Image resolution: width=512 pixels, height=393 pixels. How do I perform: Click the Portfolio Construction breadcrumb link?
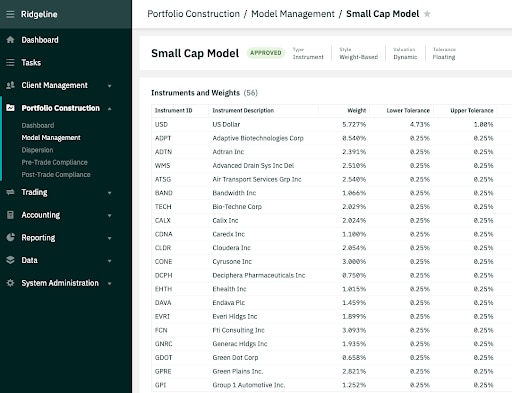[193, 14]
